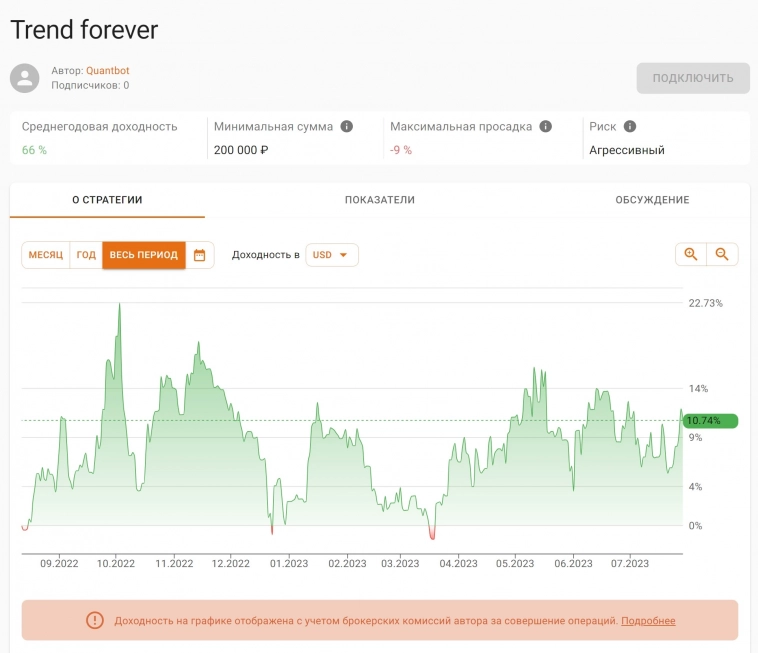The image size is (758, 653).
Task: Click the author avatar icon
Action: (x=26, y=78)
